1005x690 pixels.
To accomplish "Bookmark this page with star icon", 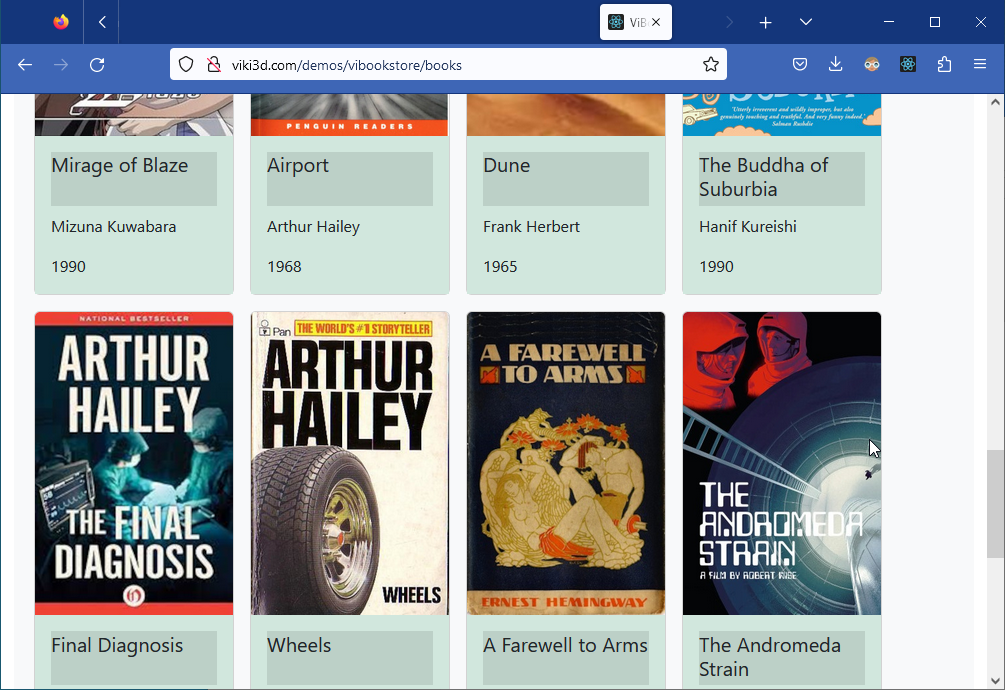I will (x=710, y=65).
